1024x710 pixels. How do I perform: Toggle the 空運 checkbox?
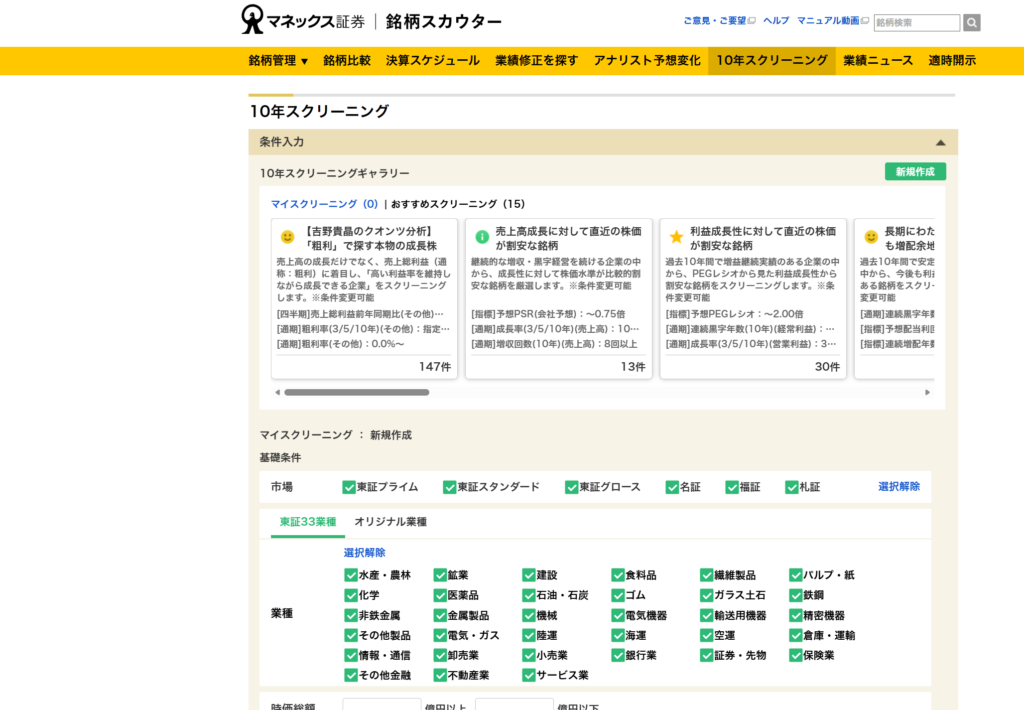click(x=707, y=636)
